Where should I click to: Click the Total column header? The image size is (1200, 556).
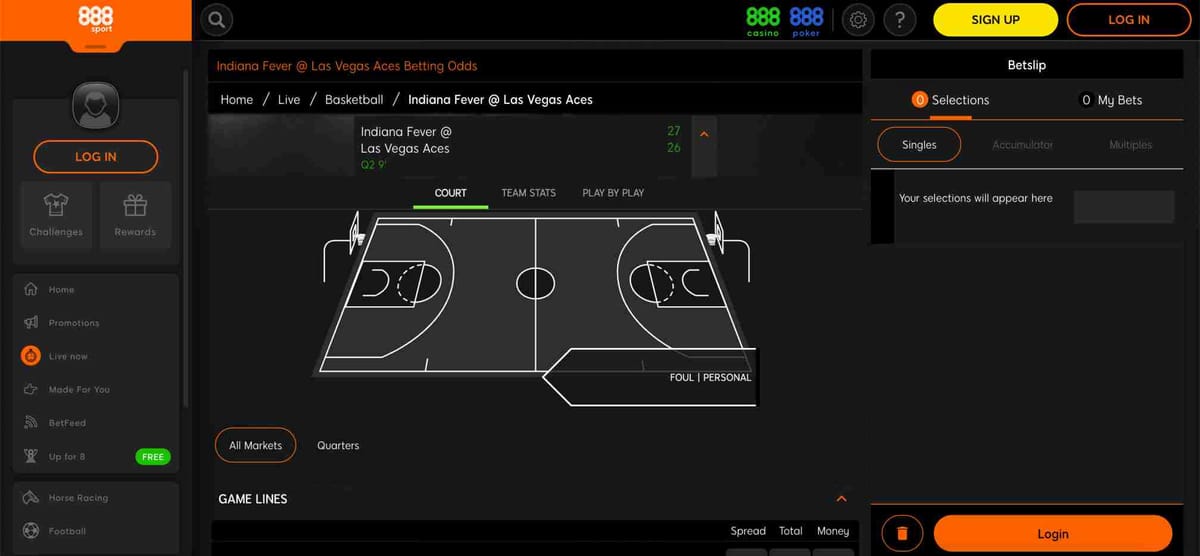tap(791, 531)
